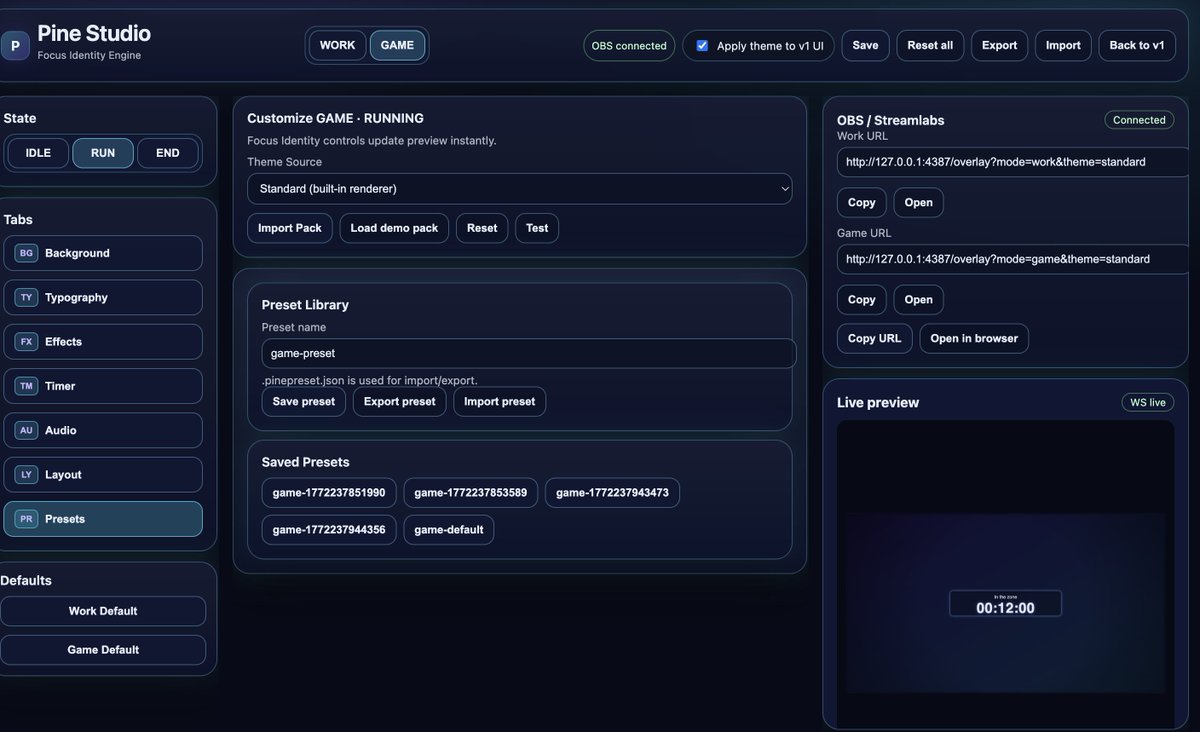Open the Typography tab

click(103, 297)
